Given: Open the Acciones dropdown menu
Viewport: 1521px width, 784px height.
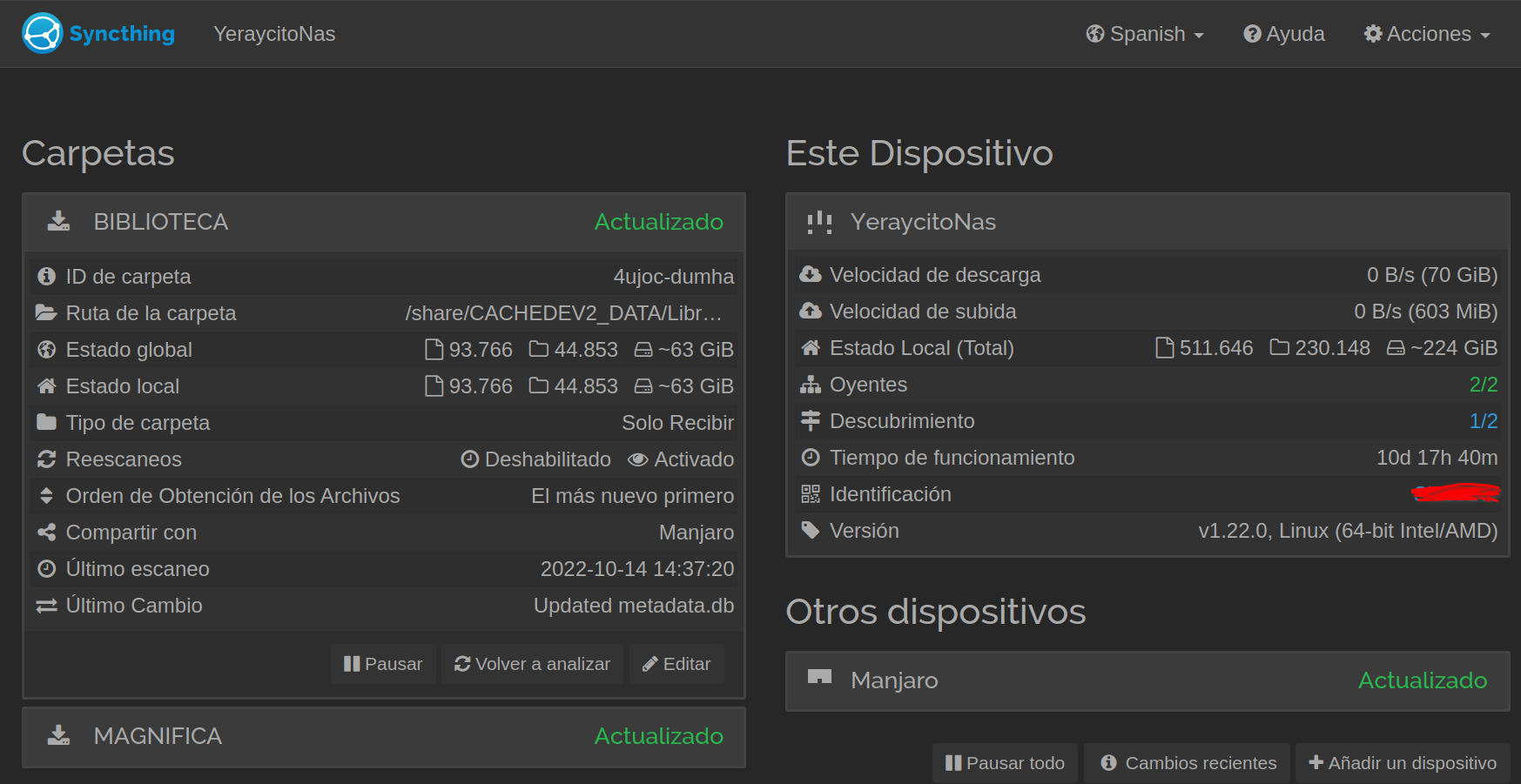Looking at the screenshot, I should [1427, 34].
